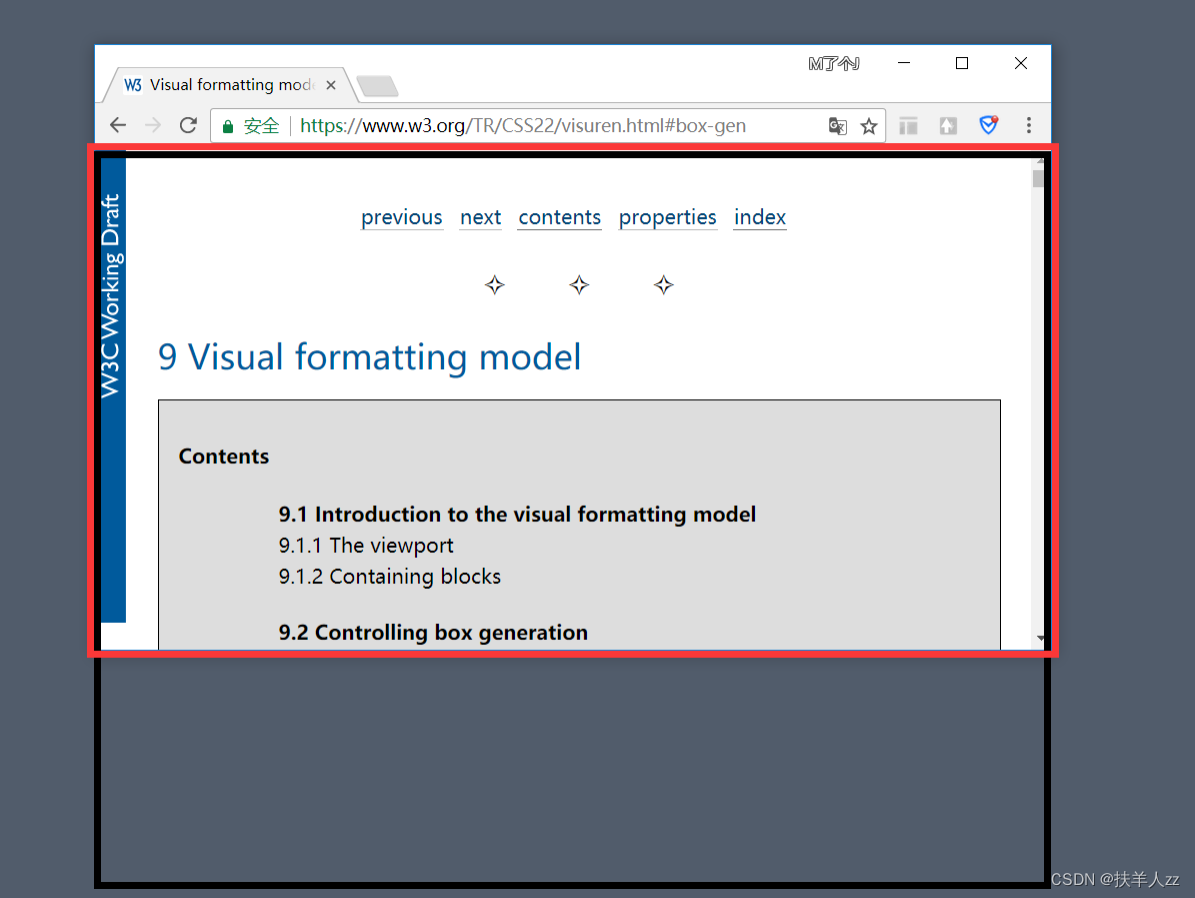Screen dimensions: 1195x898
Task: Reload the current page
Action: click(x=188, y=125)
